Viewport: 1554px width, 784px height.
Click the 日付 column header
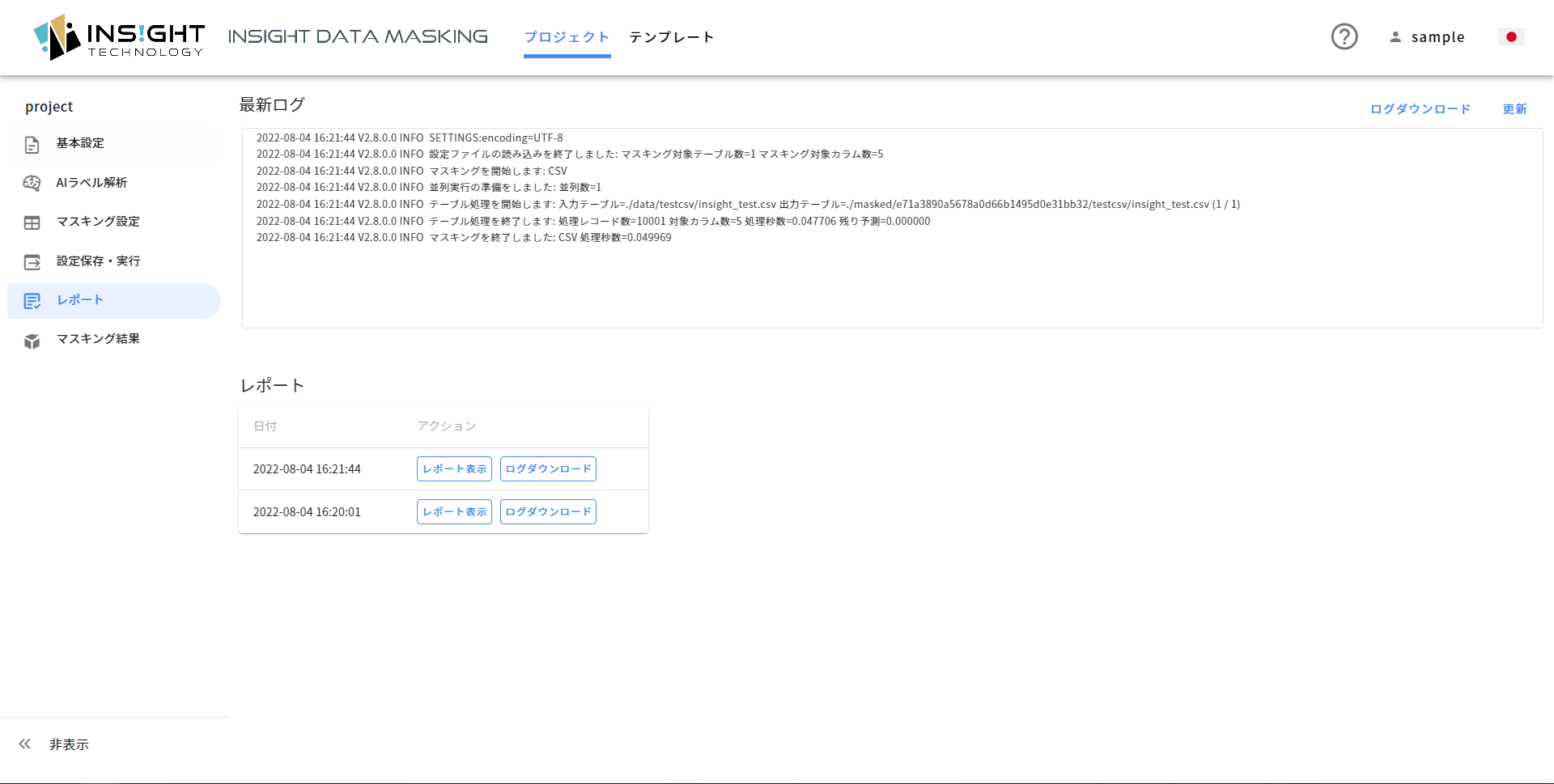265,426
